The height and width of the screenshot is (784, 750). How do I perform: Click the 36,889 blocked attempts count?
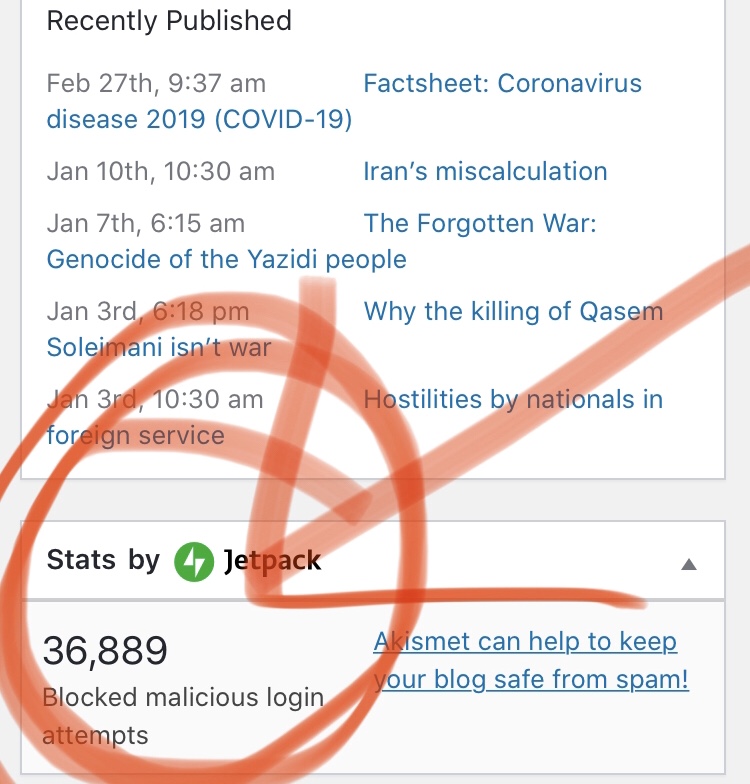[x=105, y=650]
